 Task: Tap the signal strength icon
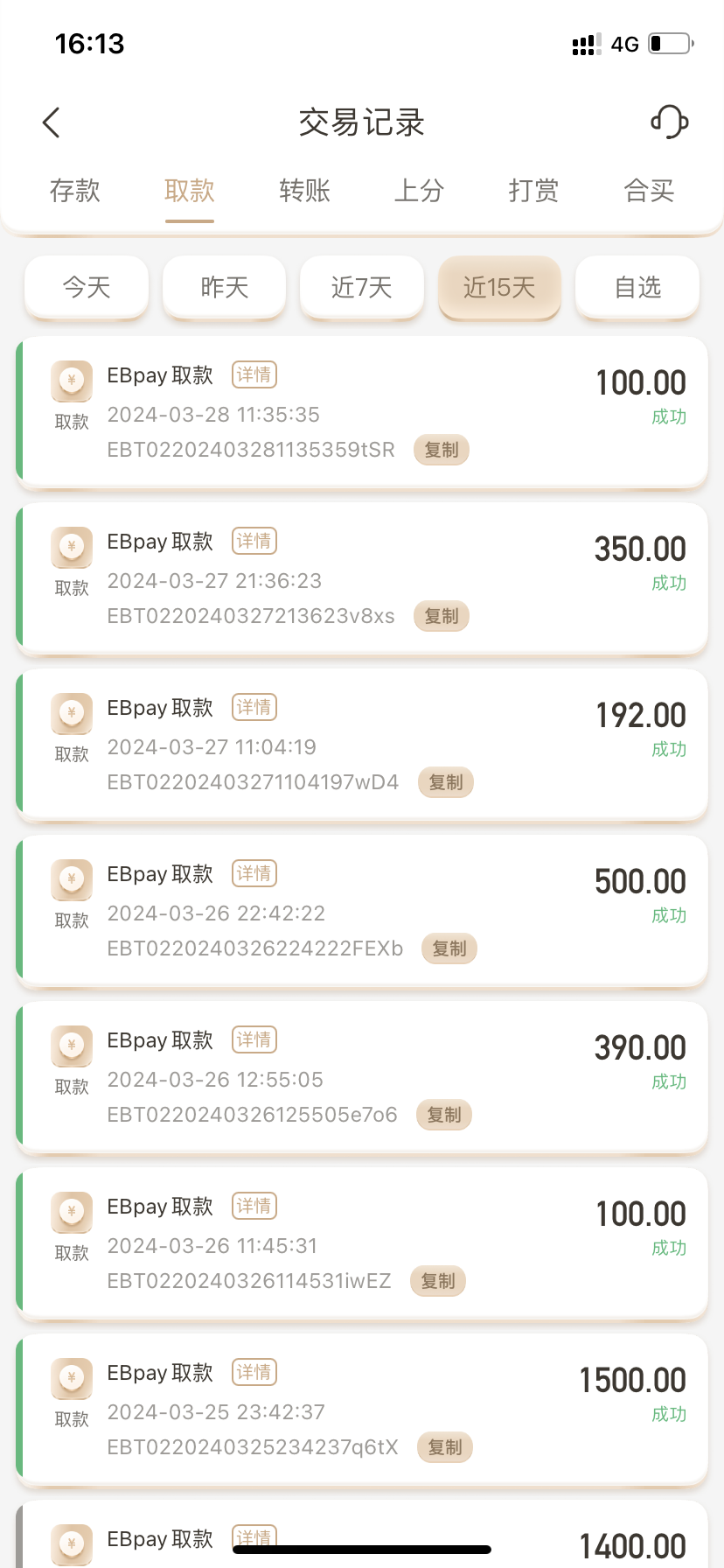click(x=586, y=45)
